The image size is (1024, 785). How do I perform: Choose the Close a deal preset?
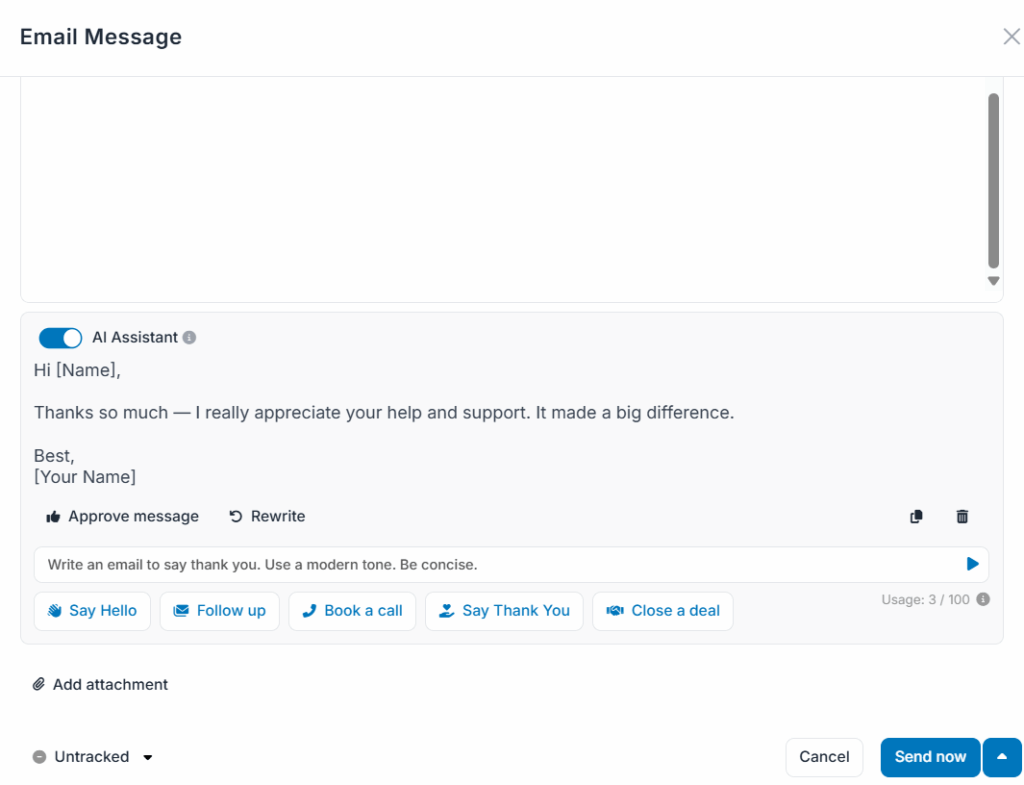coord(662,611)
